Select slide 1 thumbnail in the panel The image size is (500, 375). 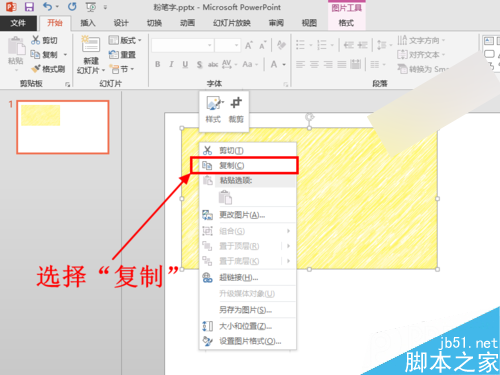[x=63, y=127]
